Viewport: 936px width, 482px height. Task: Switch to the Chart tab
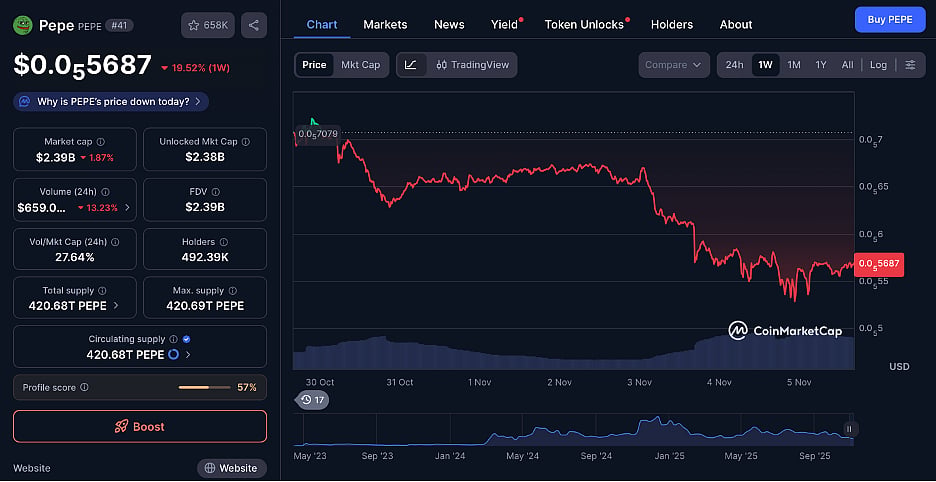[322, 24]
